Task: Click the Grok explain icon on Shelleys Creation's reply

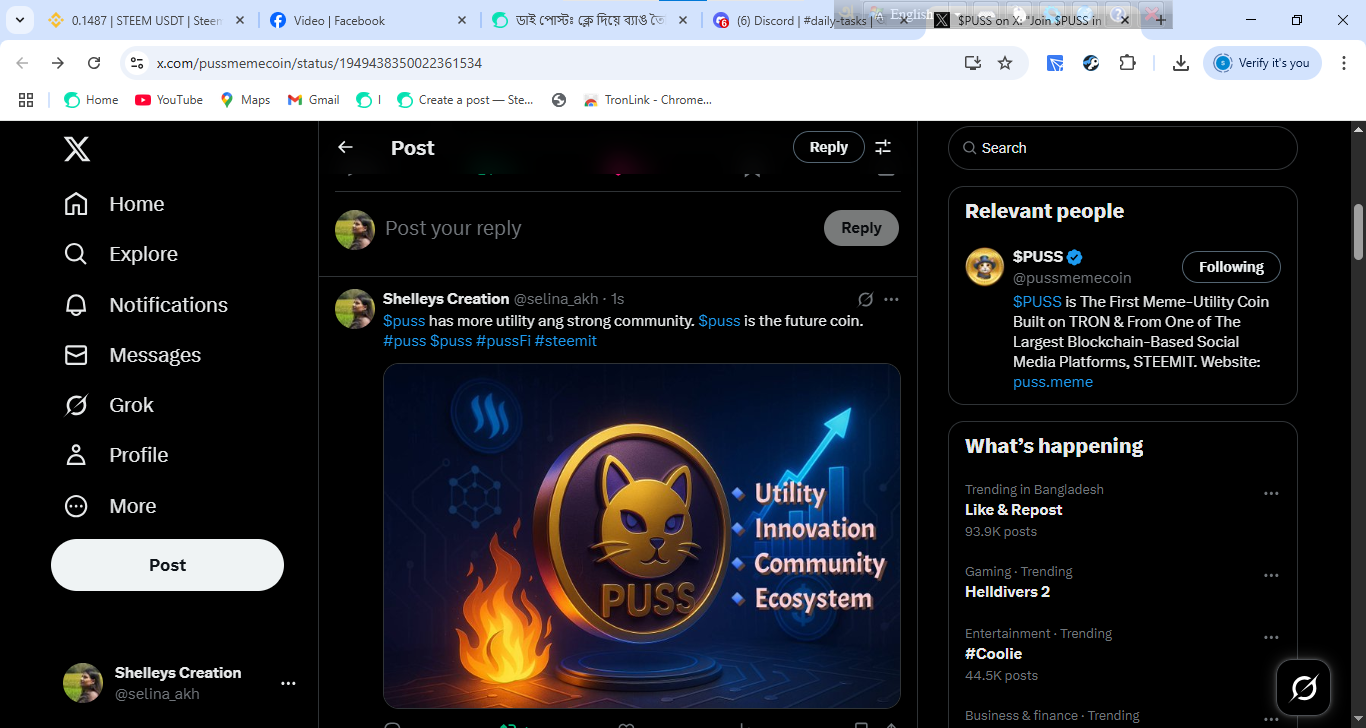Action: [866, 299]
